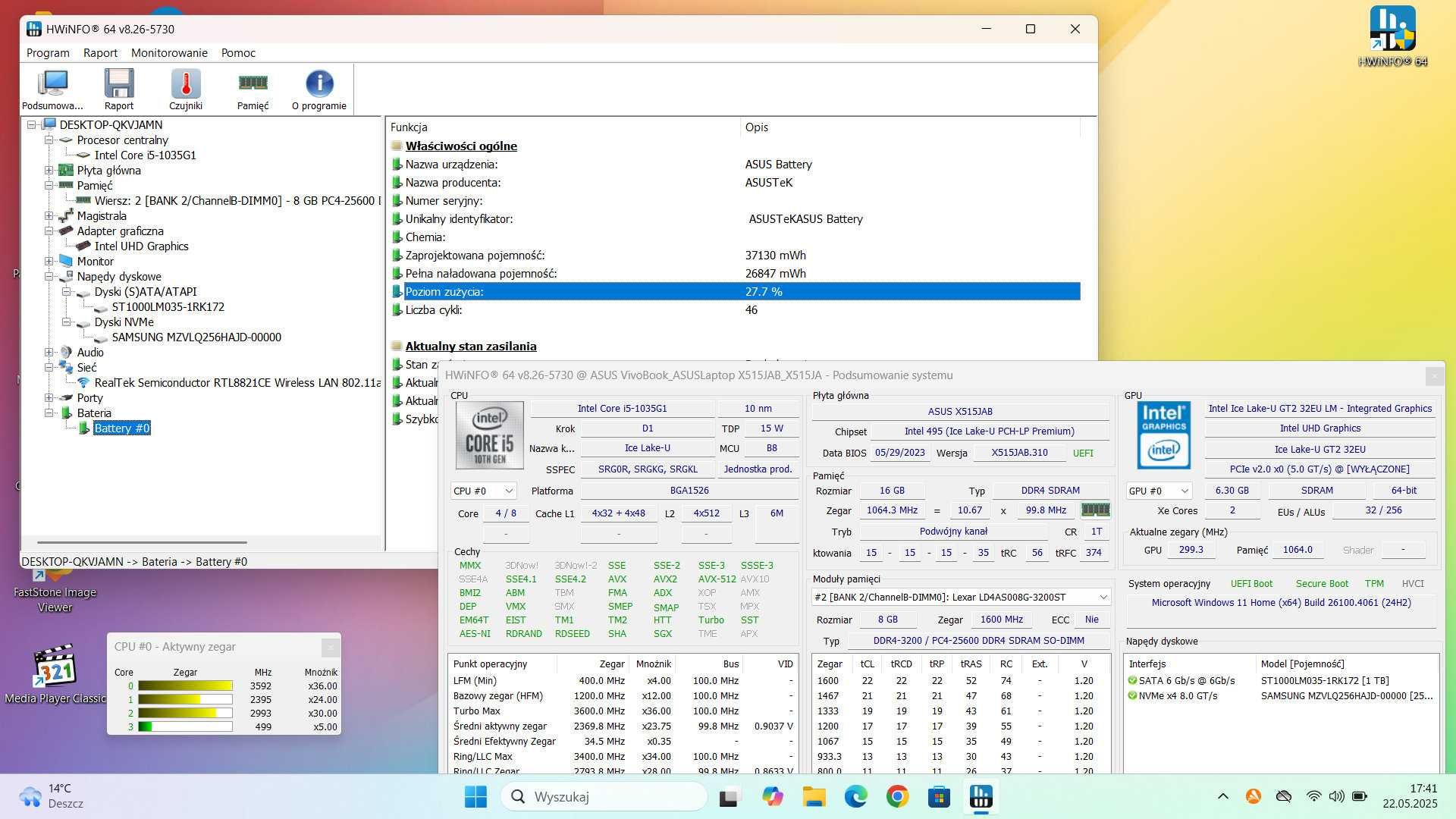Open Czujniki sensors thermometer icon
The height and width of the screenshot is (819, 1456).
[186, 89]
